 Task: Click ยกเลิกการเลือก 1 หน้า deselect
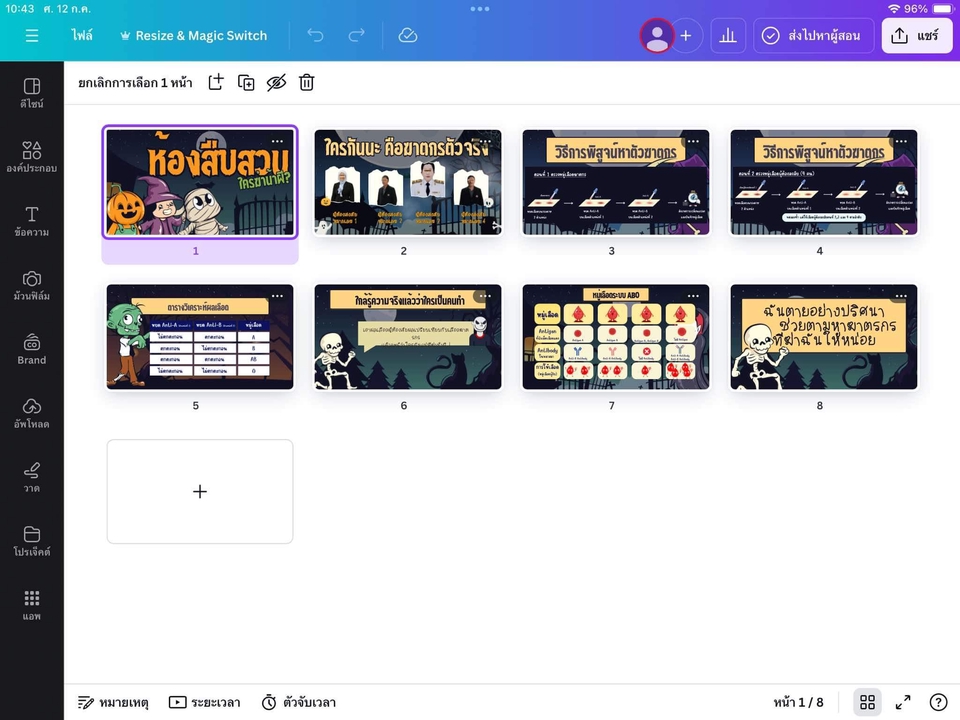click(x=135, y=83)
